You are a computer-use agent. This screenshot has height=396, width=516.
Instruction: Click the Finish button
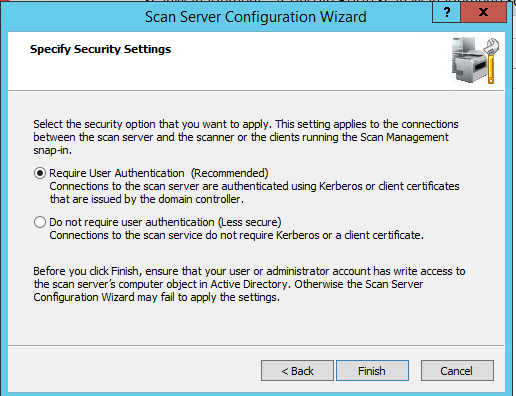(x=372, y=370)
